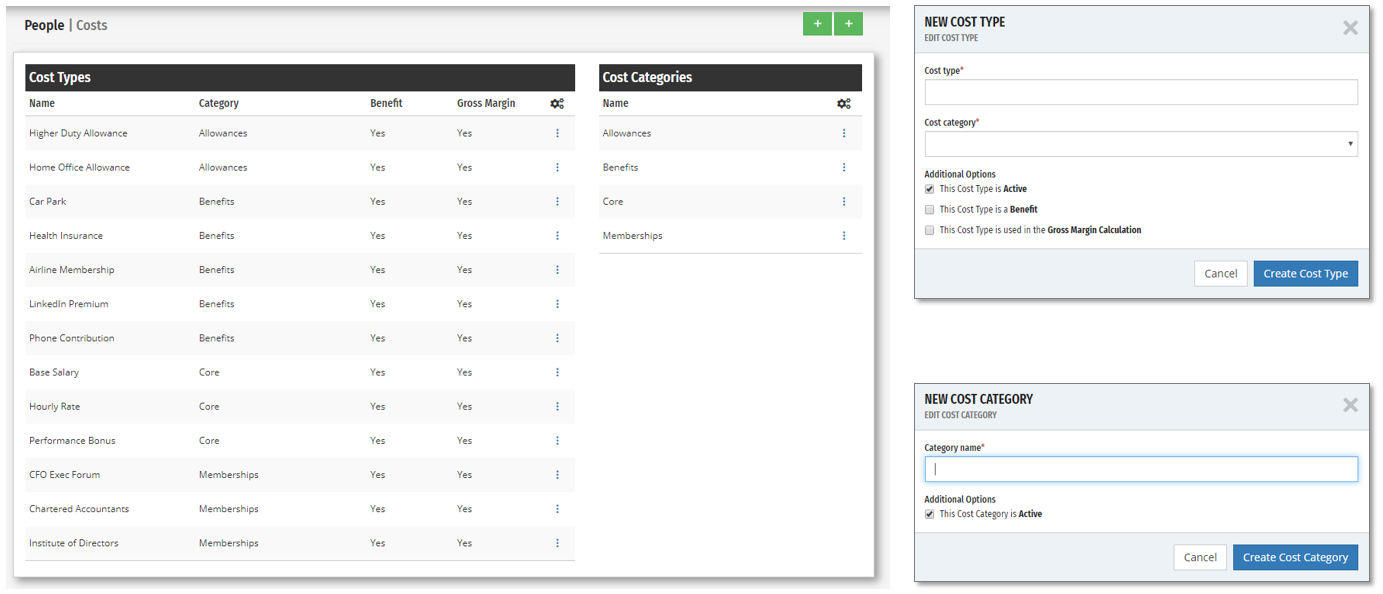Click the Name column header in Cost Categories
This screenshot has height=594, width=1383.
pyautogui.click(x=616, y=103)
